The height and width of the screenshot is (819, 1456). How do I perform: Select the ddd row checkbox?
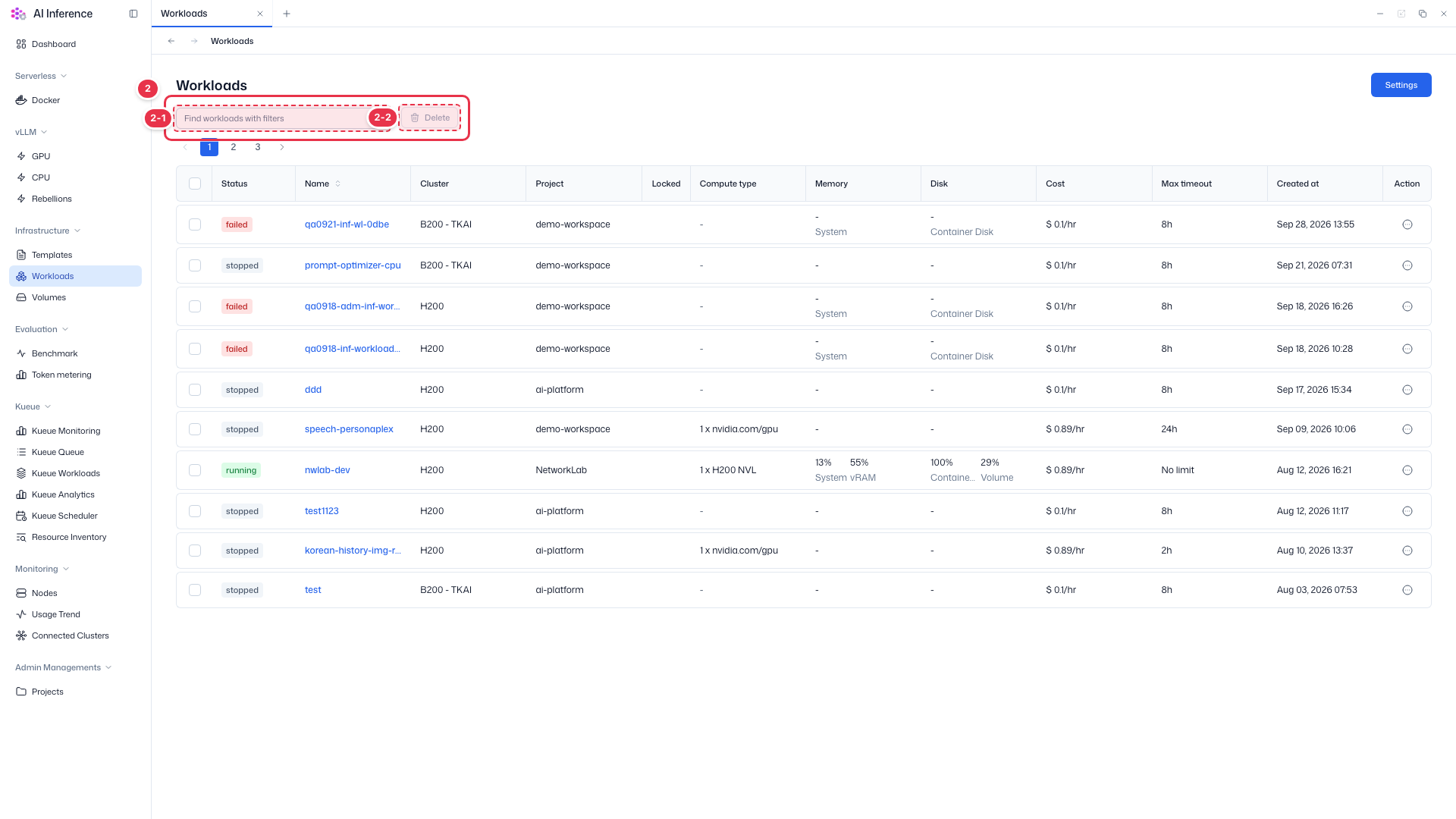tap(195, 390)
